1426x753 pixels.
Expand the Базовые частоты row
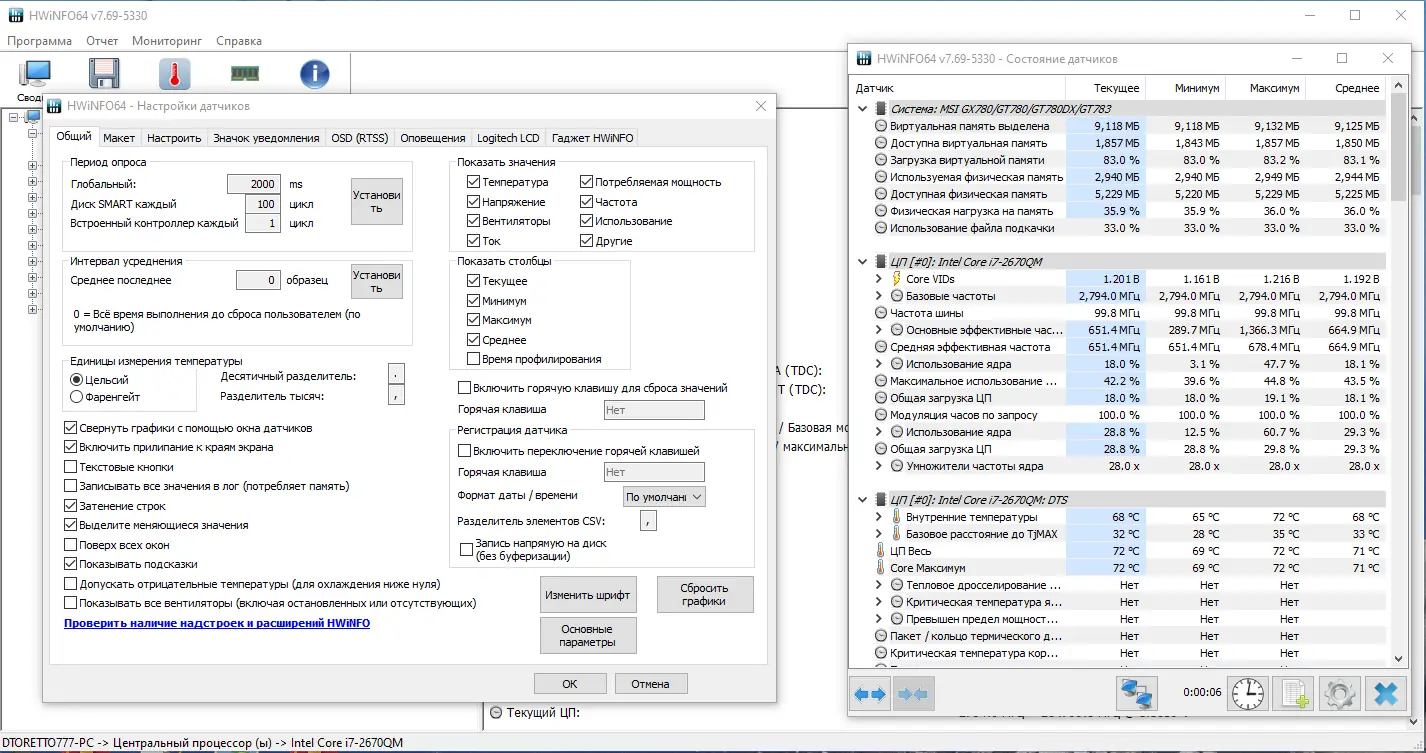click(878, 296)
